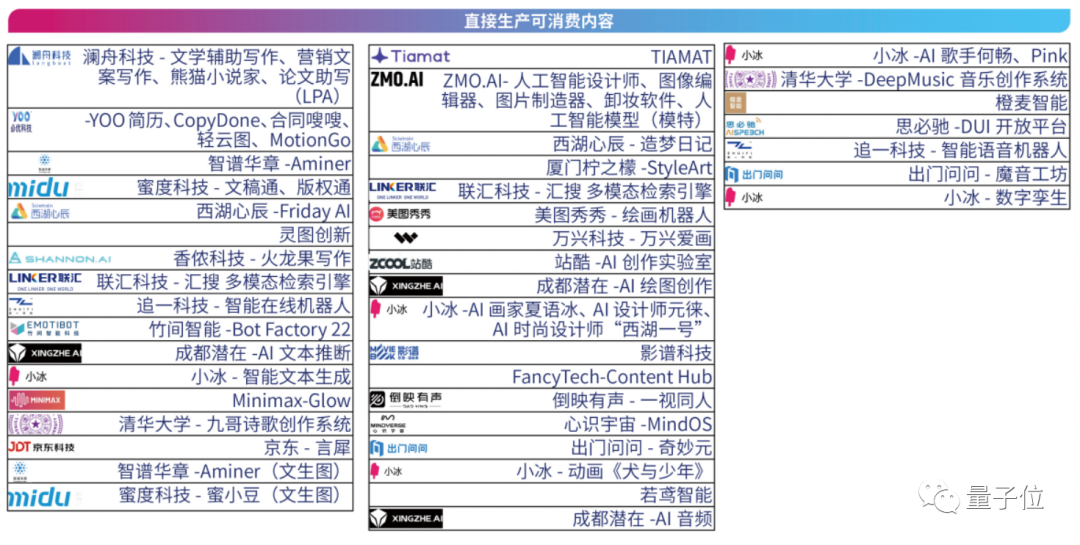Screen dimensions: 1080x545
Task: Click 清华大学 -DeepMusic 音乐创作系统 text
Action: click(924, 79)
